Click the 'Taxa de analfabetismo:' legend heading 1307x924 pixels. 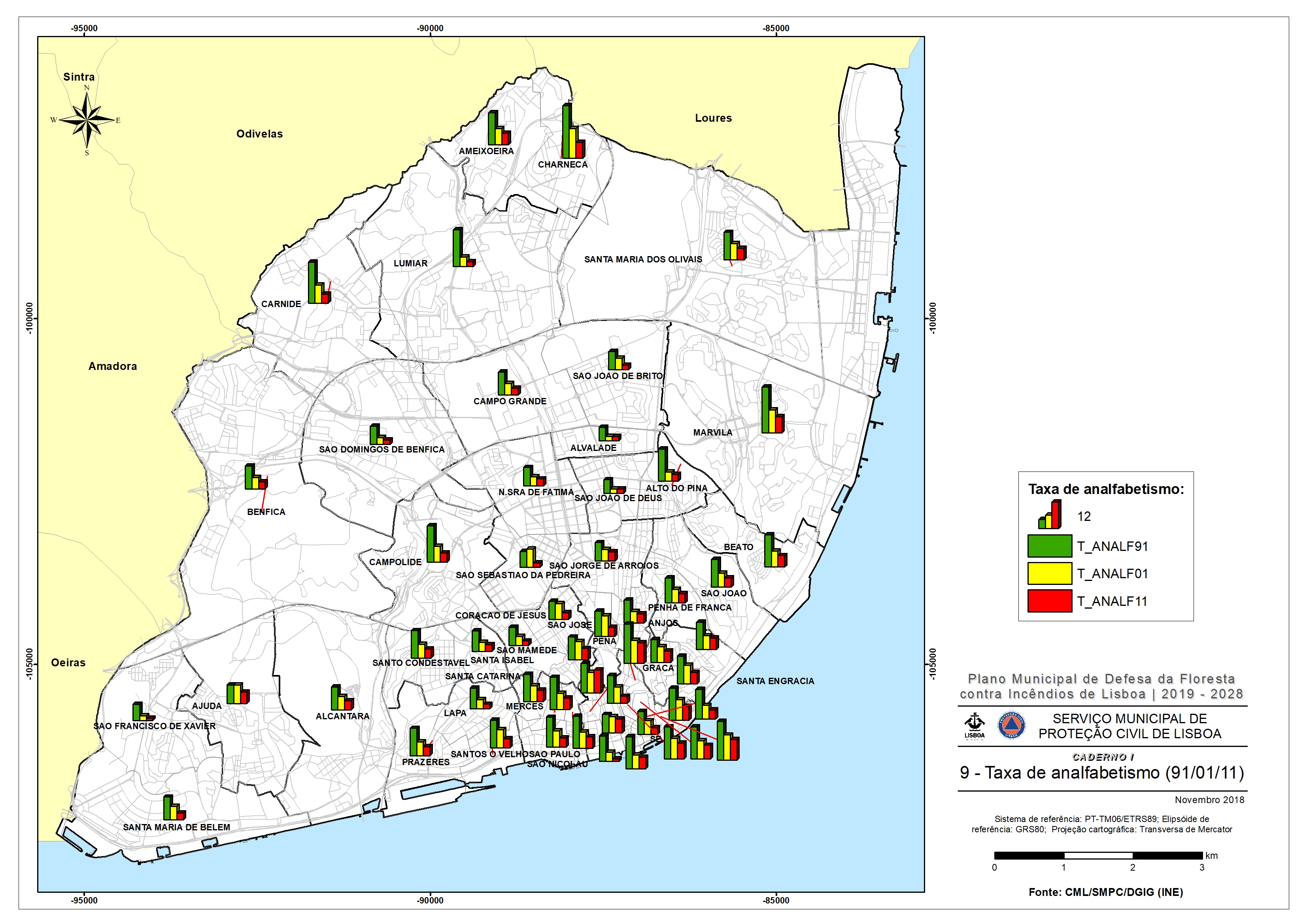(x=1106, y=489)
